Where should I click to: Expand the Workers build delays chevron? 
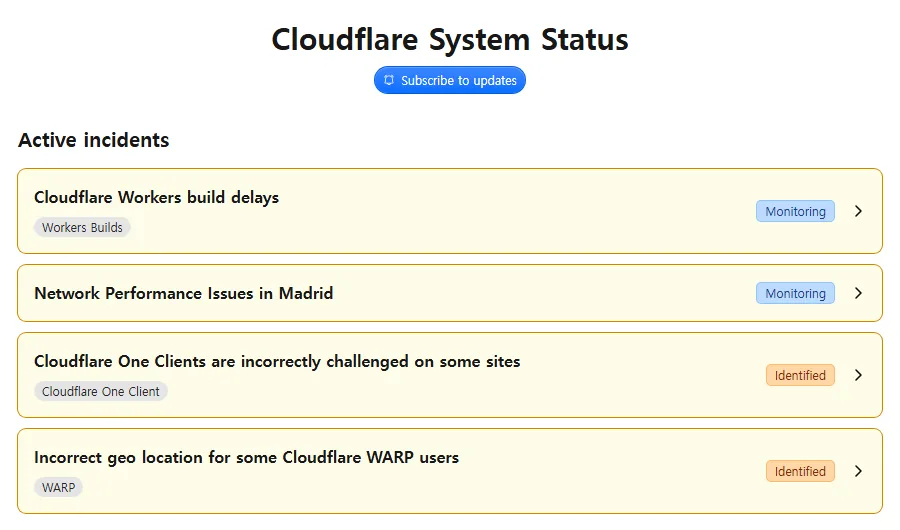click(858, 211)
